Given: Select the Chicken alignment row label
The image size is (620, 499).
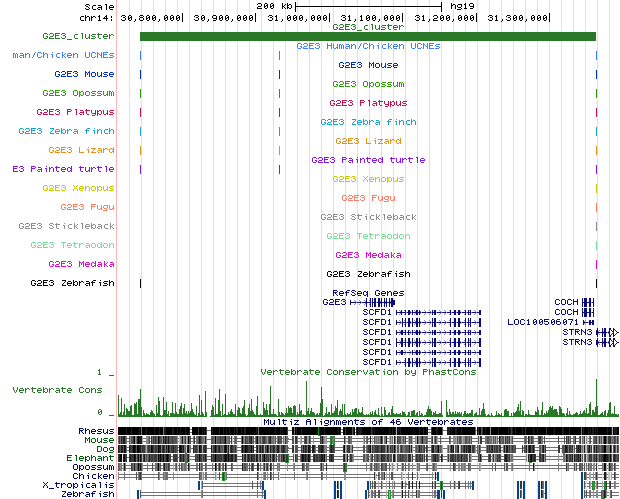Looking at the screenshot, I should [95, 475].
